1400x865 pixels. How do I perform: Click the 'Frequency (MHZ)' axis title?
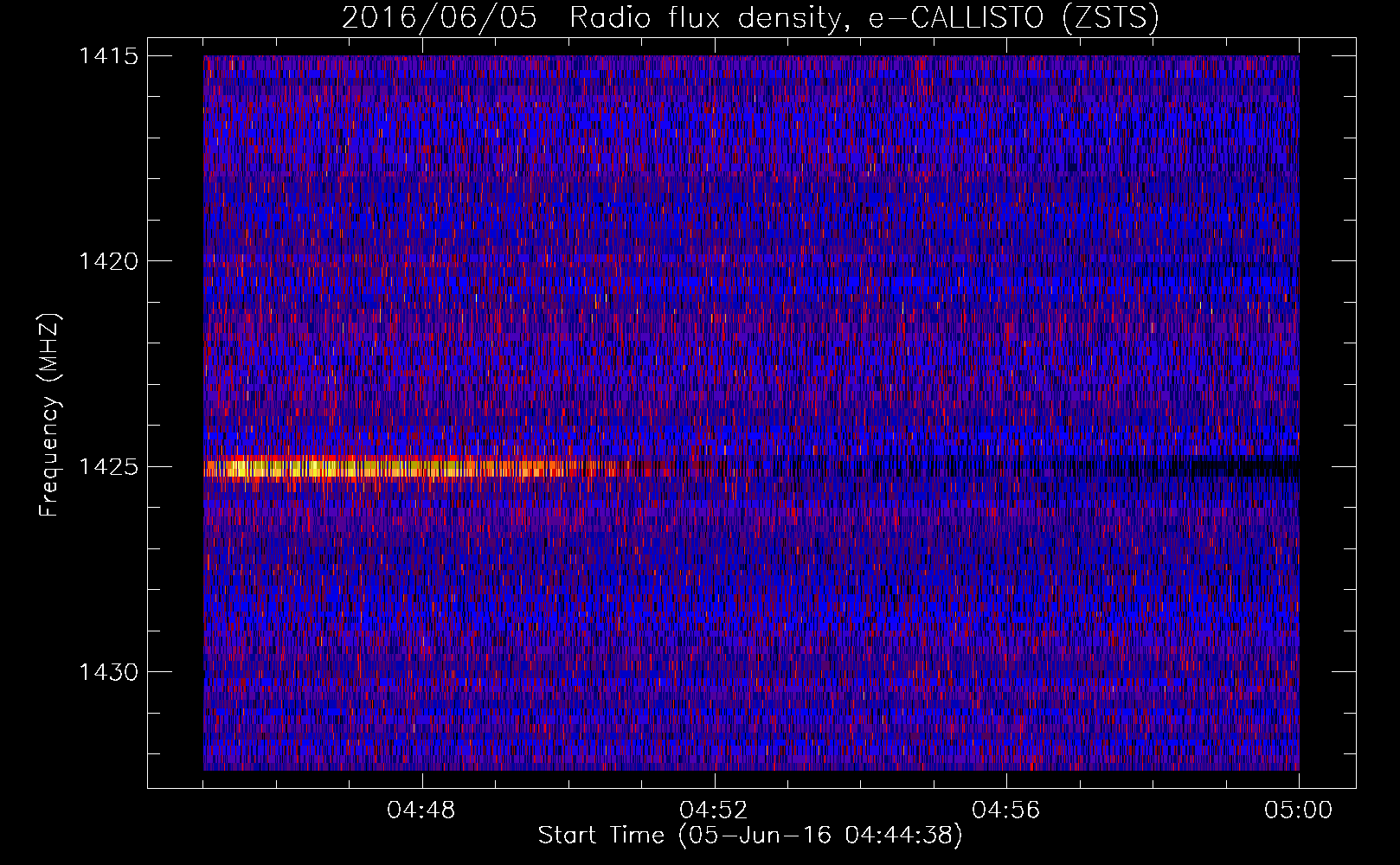pyautogui.click(x=50, y=415)
